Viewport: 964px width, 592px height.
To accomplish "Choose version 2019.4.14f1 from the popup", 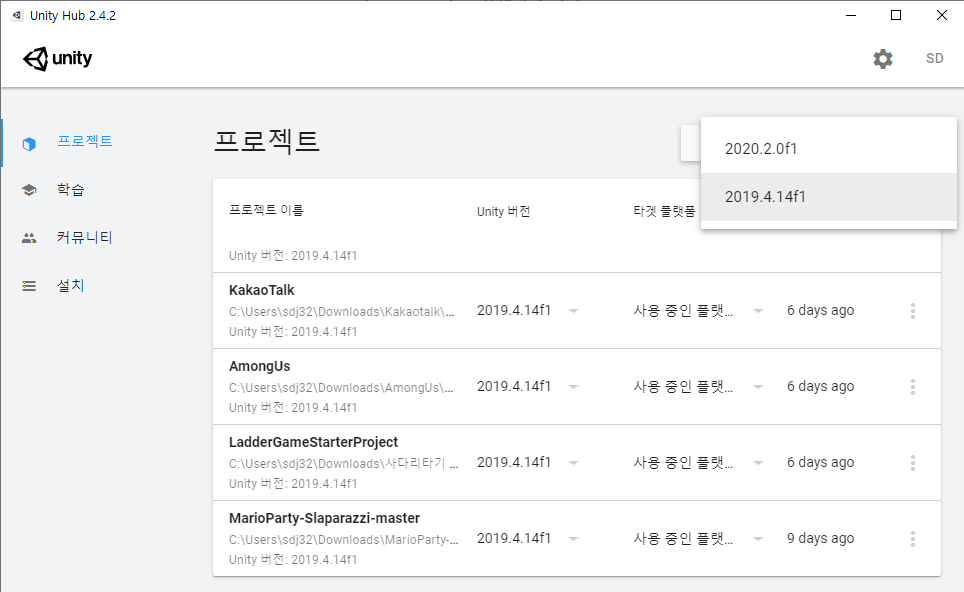I will (829, 197).
